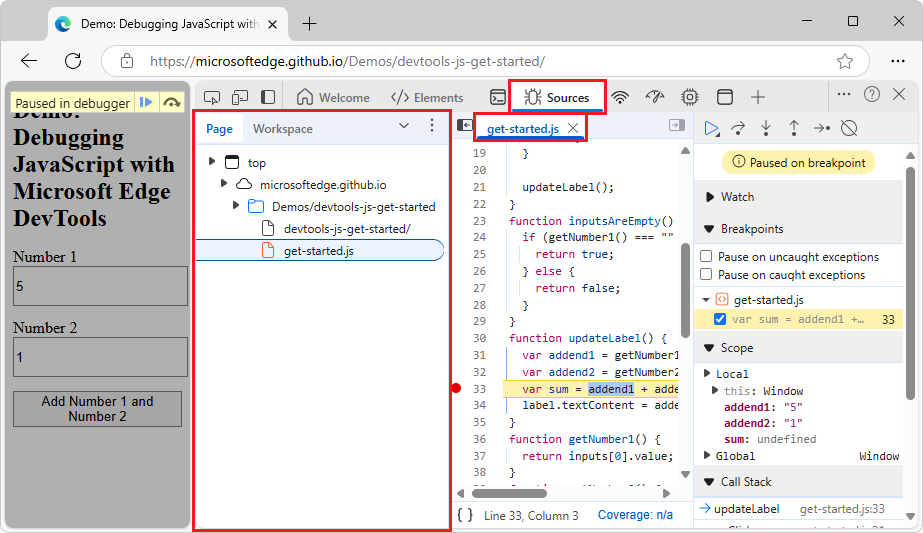This screenshot has width=923, height=533.
Task: Collapse the Call Stack section
Action: click(x=709, y=482)
